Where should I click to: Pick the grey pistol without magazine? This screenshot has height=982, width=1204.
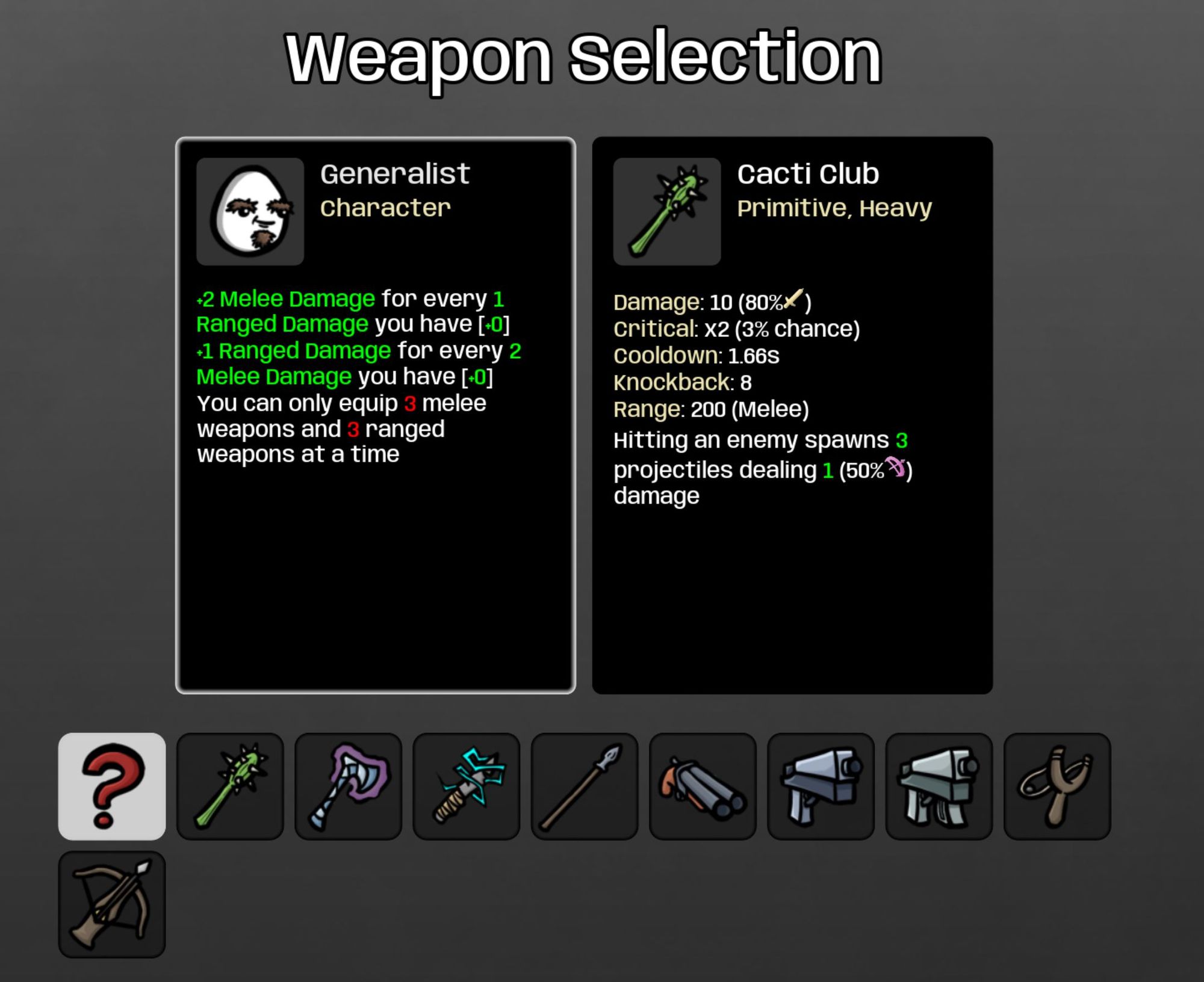coord(821,786)
